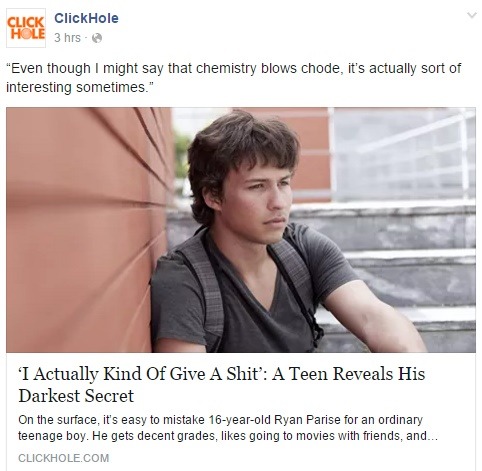Click the 'teenage boy. He gets decent grades' text line

(117, 436)
